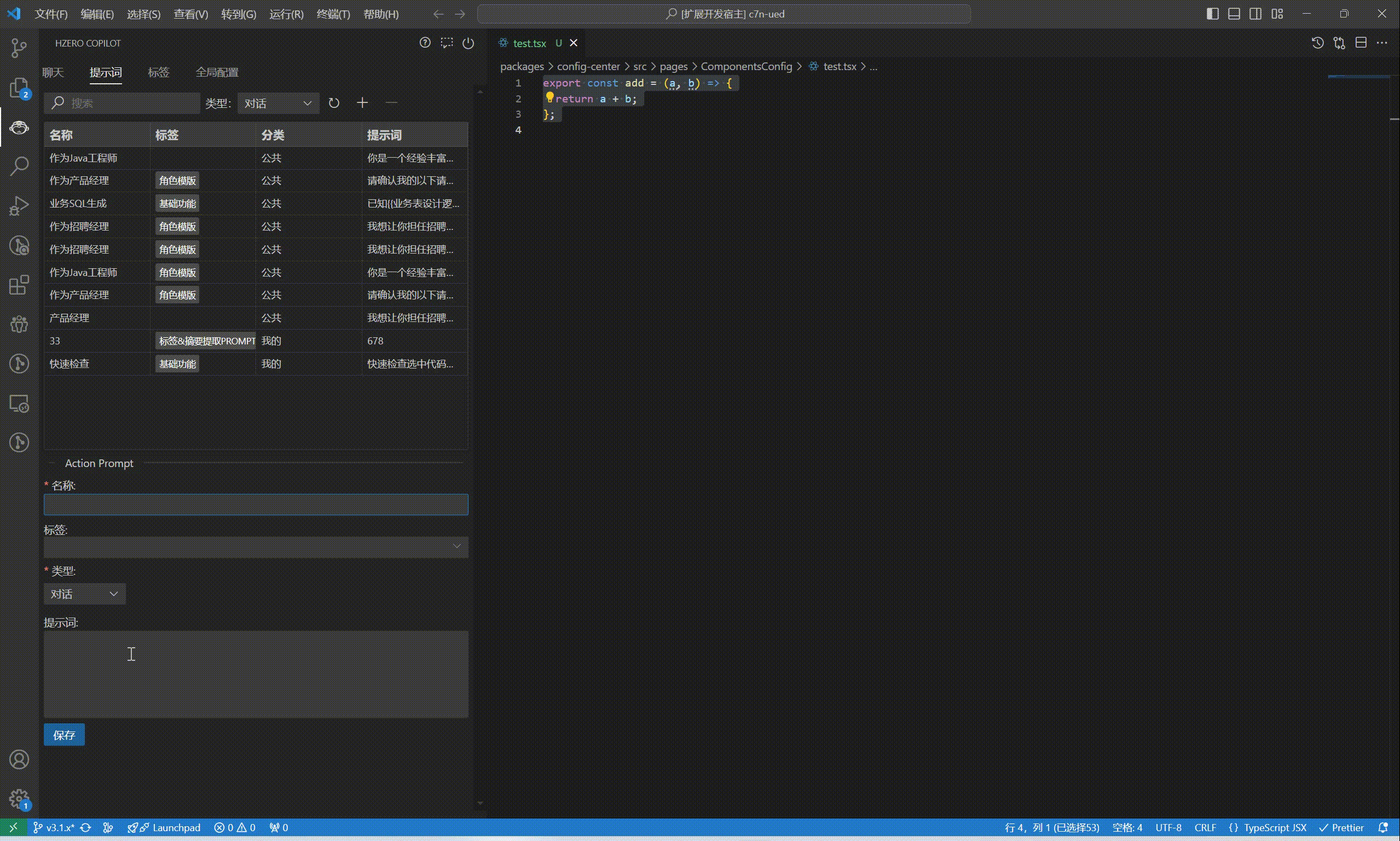This screenshot has width=1400, height=841.
Task: Click the 名称 input field
Action: click(256, 504)
